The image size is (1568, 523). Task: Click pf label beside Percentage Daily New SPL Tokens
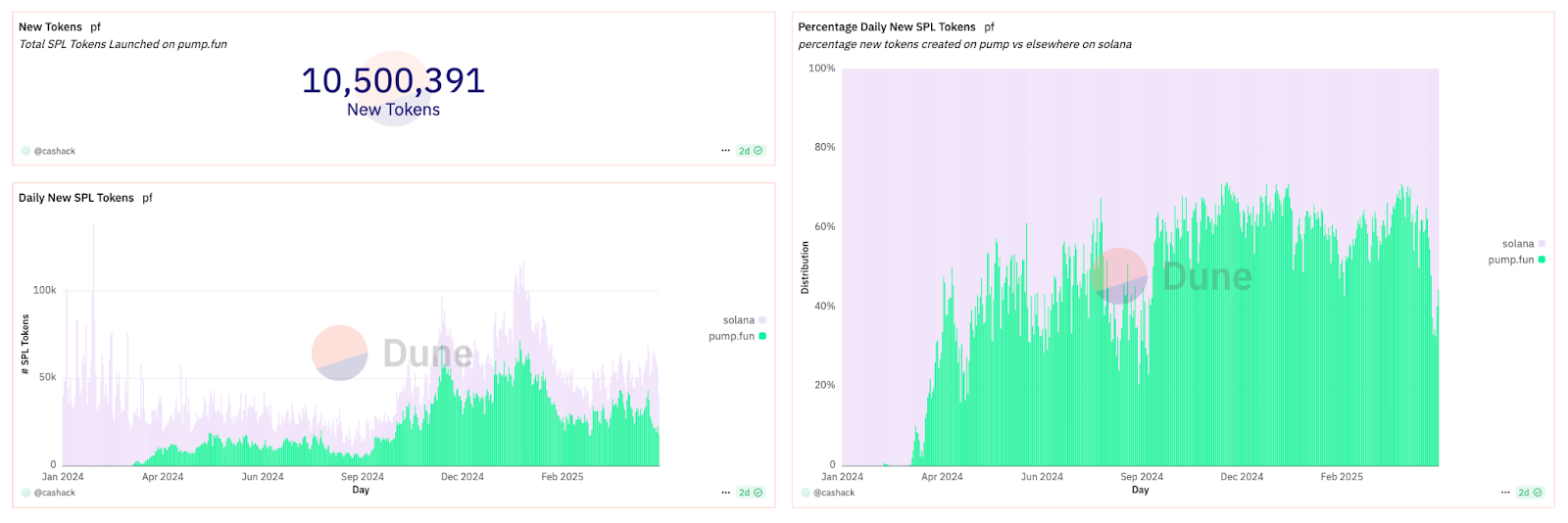(x=990, y=27)
